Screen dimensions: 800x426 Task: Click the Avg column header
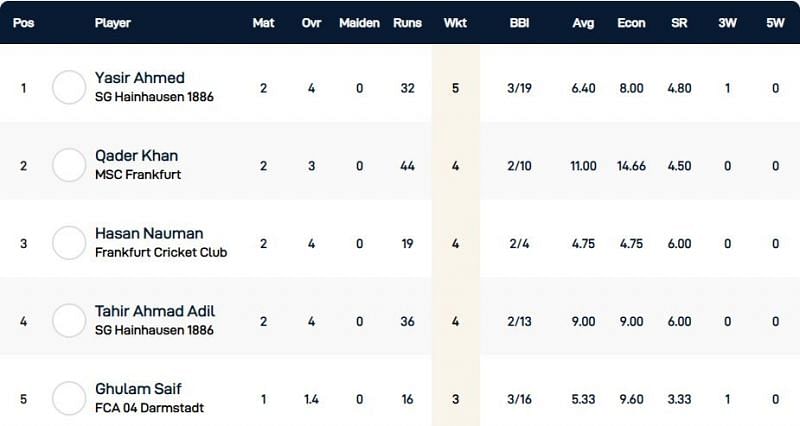point(583,23)
